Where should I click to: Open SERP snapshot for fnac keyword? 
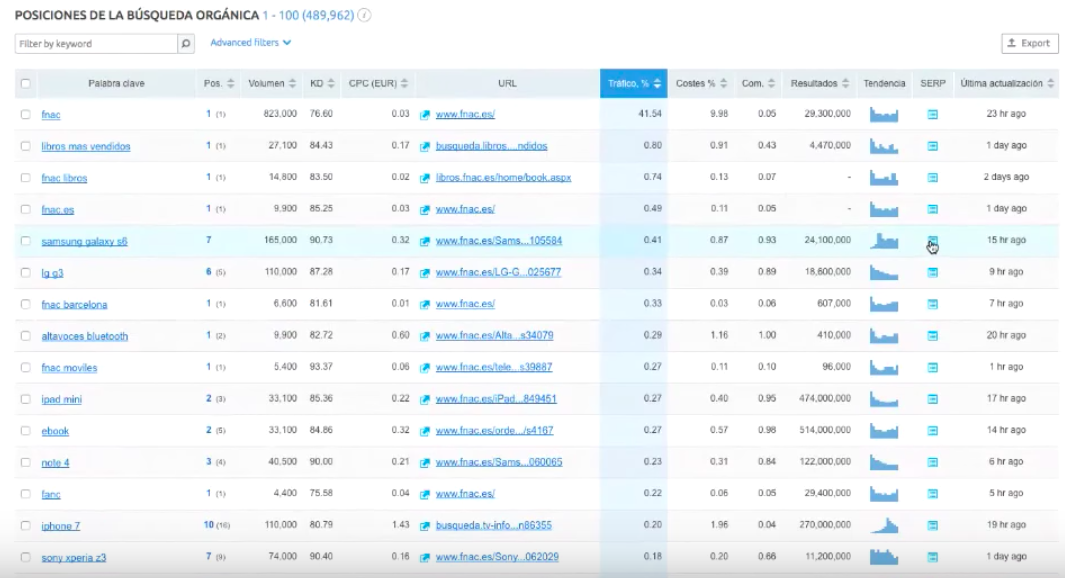point(933,114)
